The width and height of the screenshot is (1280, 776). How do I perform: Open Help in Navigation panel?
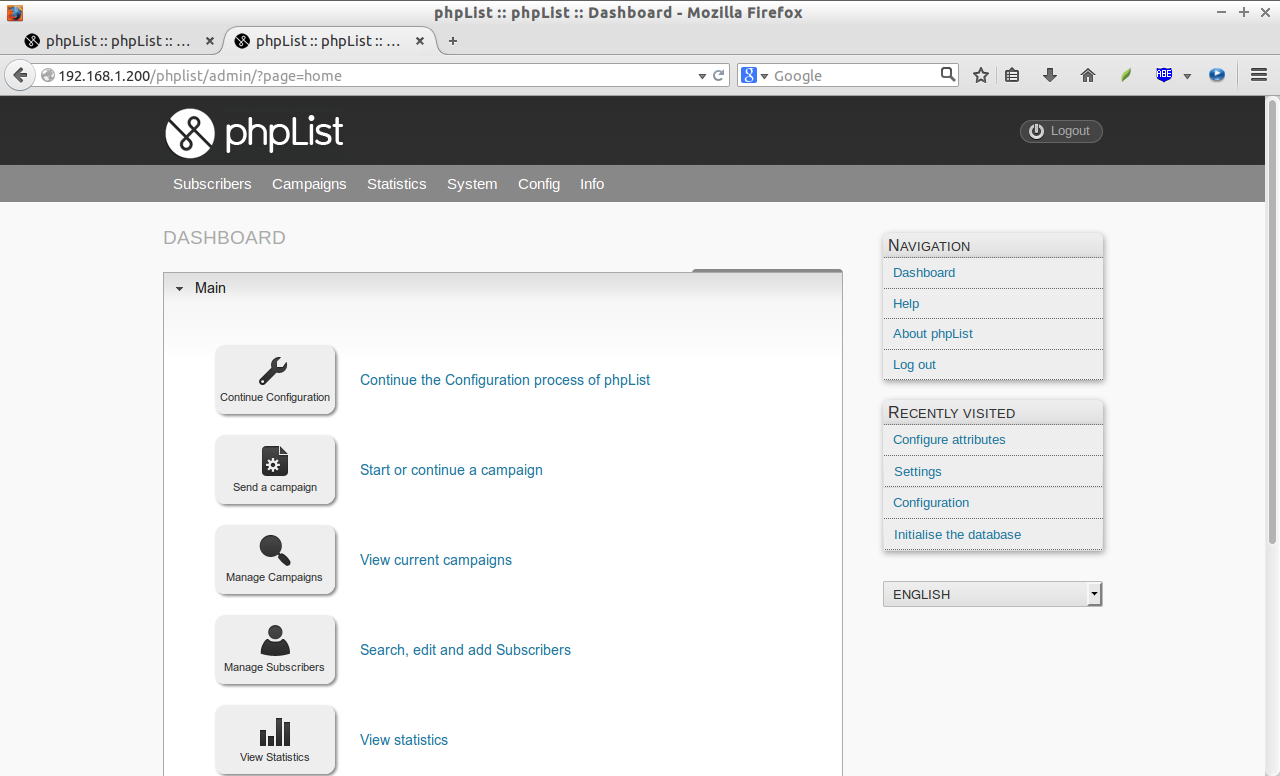(x=906, y=303)
